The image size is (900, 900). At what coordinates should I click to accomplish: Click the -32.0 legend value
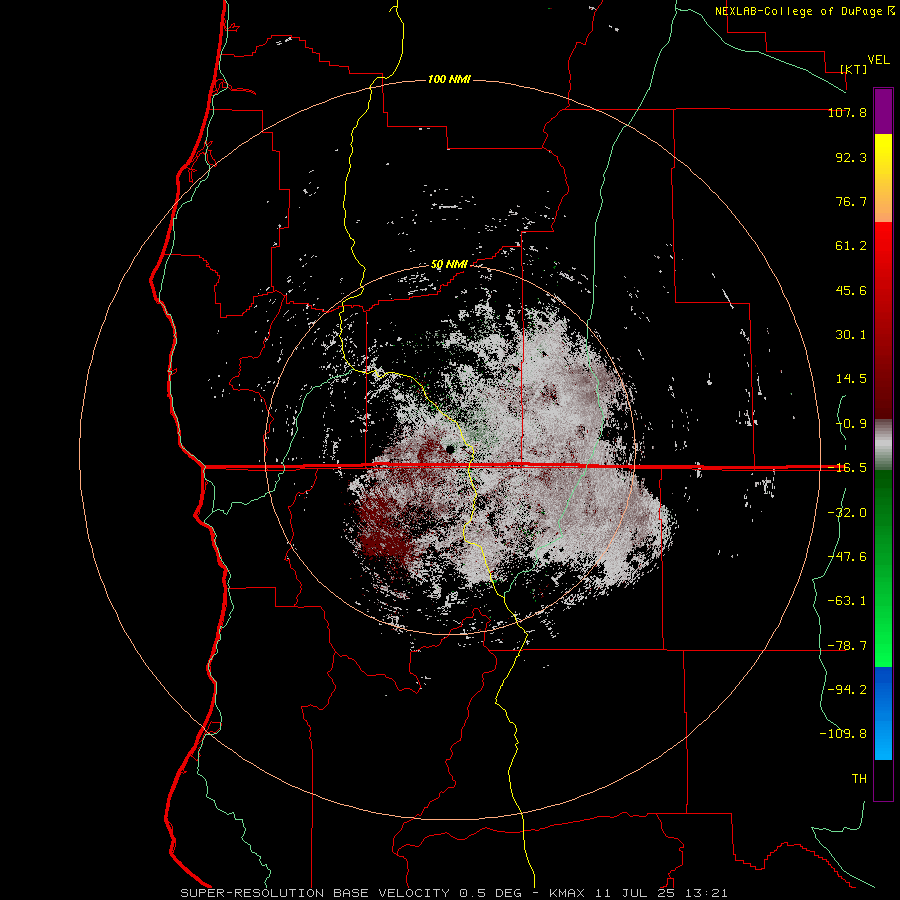click(x=847, y=513)
